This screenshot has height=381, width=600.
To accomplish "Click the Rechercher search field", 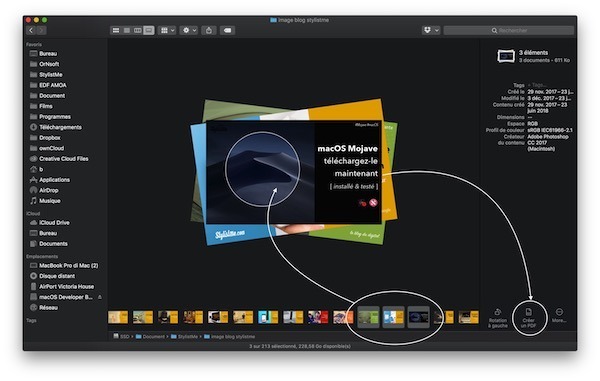I will pyautogui.click(x=509, y=30).
